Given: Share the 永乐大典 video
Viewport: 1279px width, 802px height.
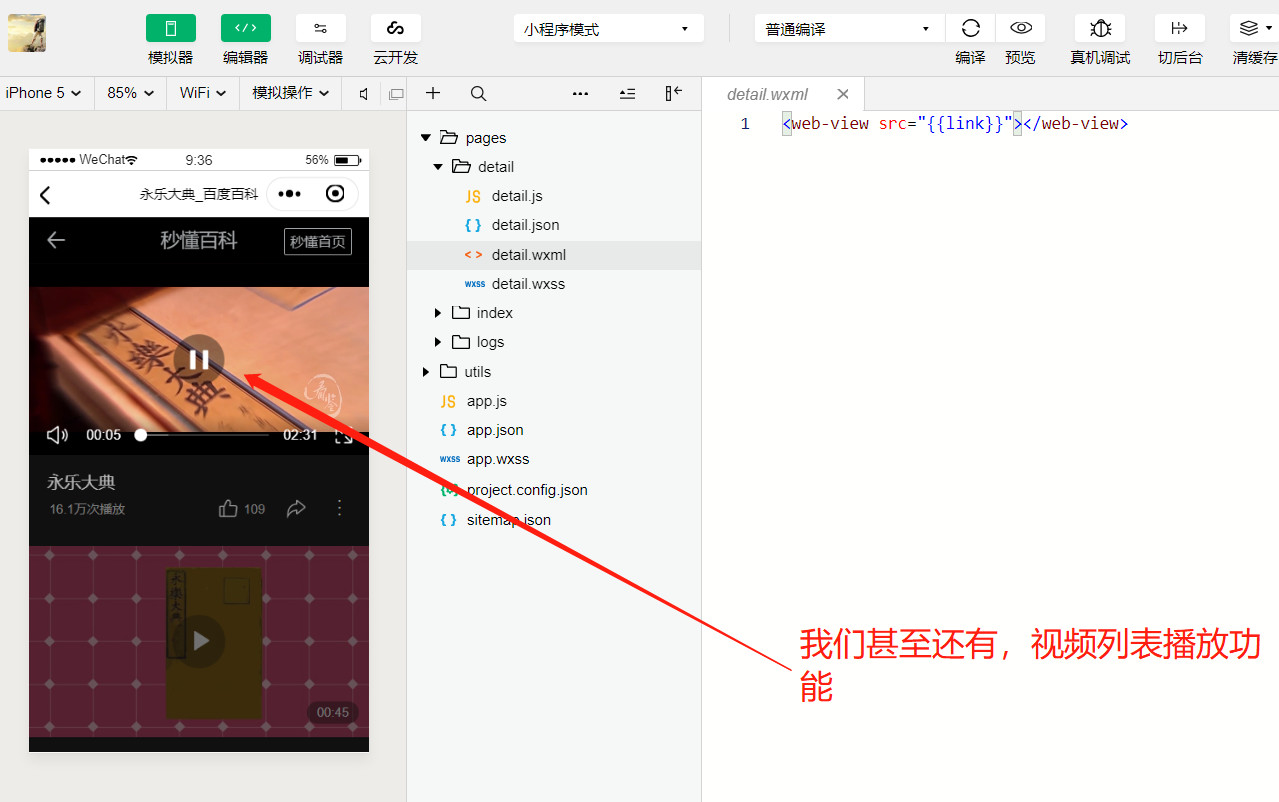Looking at the screenshot, I should [296, 509].
